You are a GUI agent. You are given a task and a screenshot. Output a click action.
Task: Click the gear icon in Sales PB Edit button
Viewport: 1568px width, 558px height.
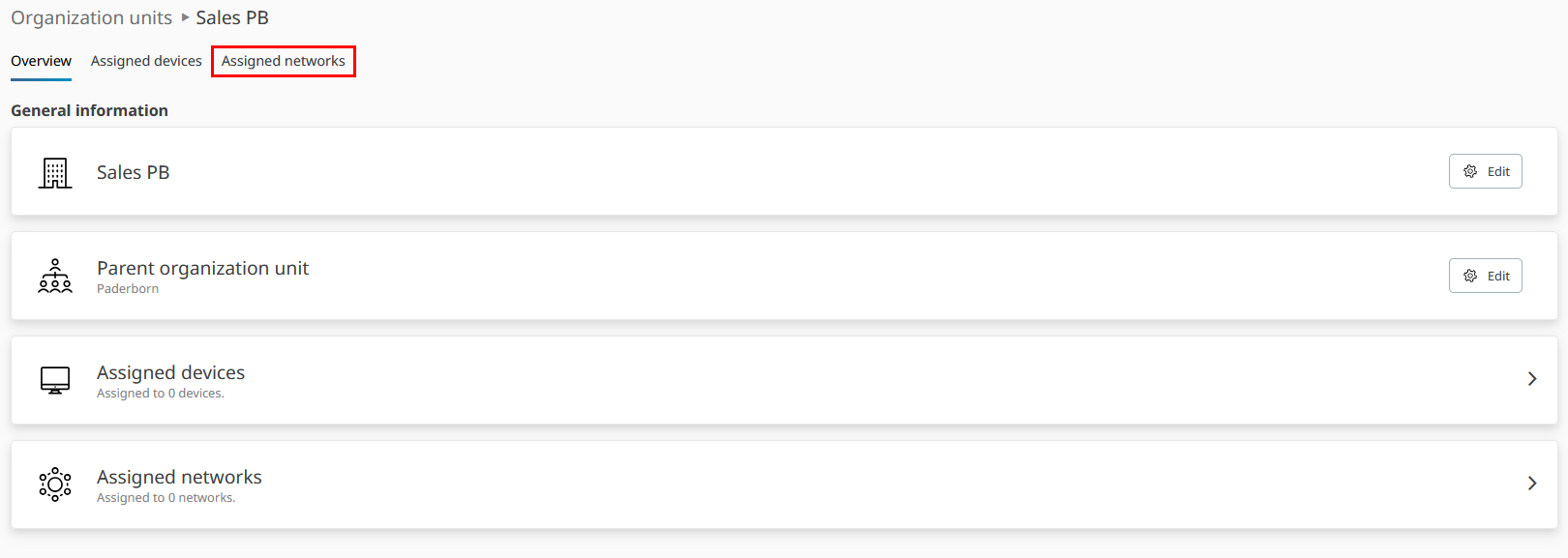coord(1470,171)
